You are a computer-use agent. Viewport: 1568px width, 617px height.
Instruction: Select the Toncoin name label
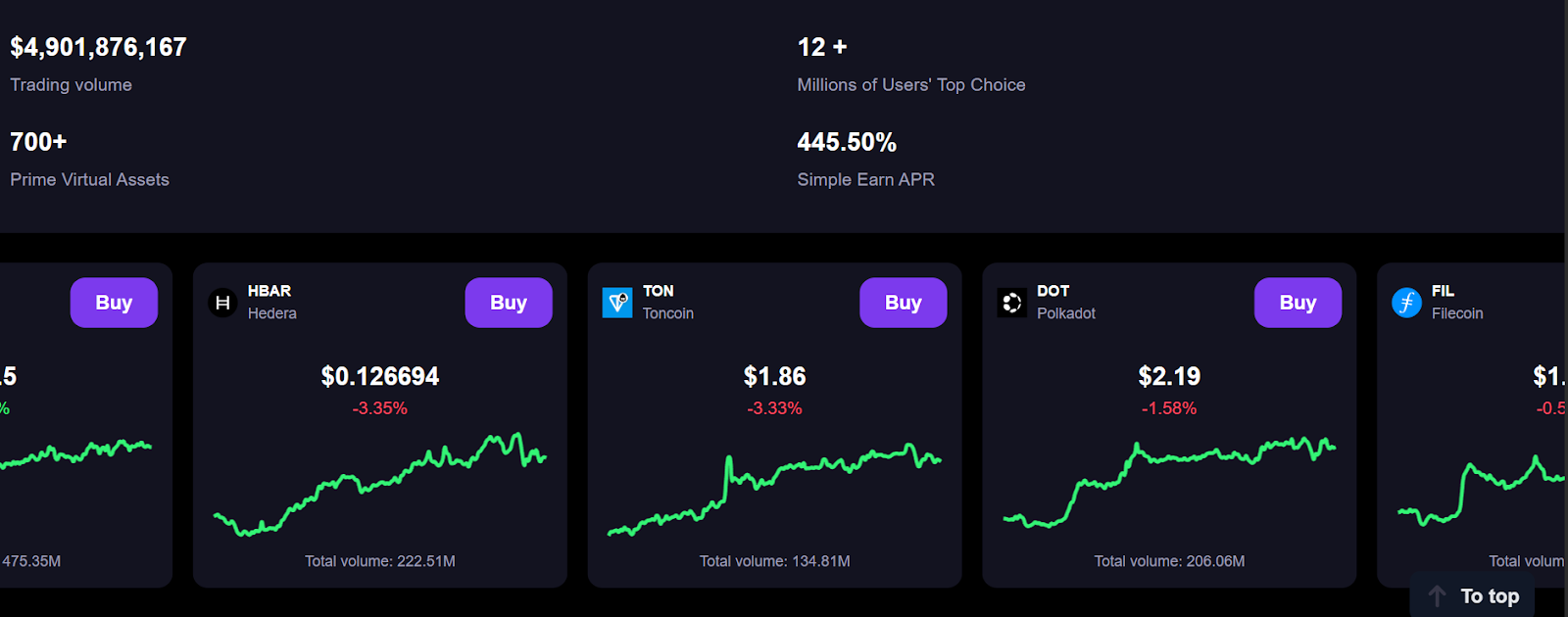pos(668,313)
